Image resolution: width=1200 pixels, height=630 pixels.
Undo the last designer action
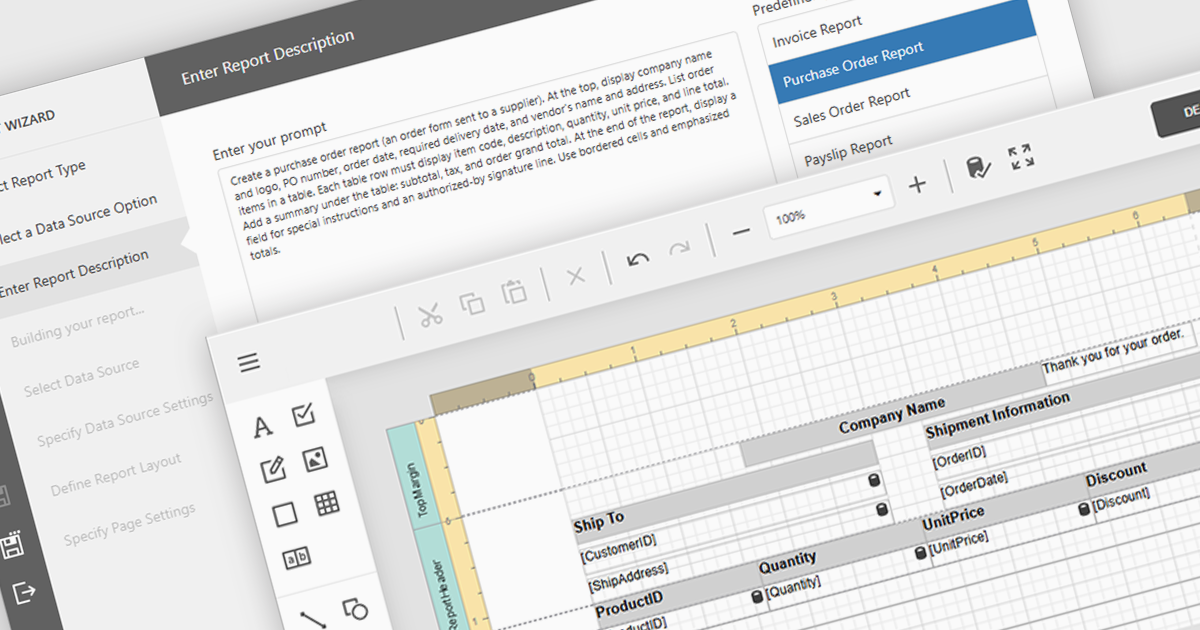[x=638, y=259]
